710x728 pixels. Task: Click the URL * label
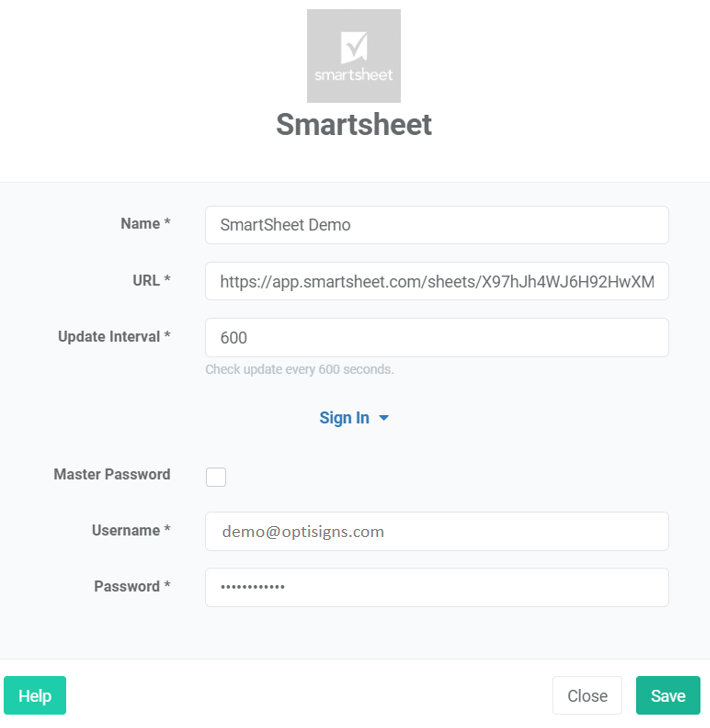click(x=151, y=280)
